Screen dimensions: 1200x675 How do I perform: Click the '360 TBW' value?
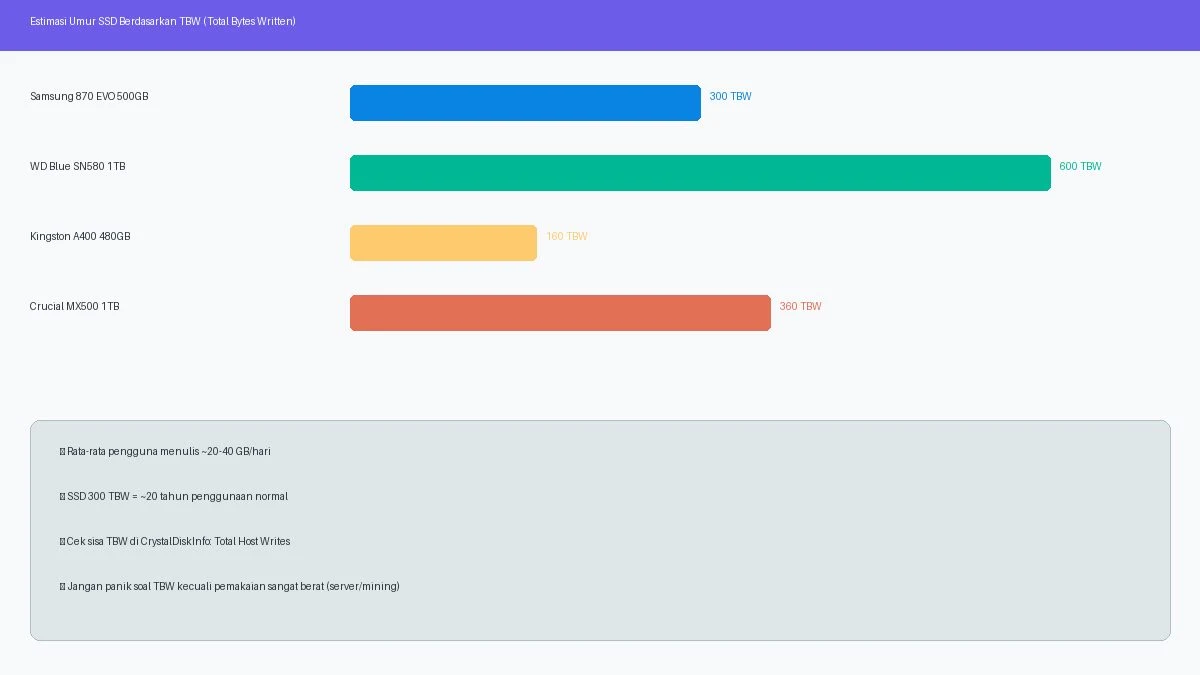coord(801,307)
